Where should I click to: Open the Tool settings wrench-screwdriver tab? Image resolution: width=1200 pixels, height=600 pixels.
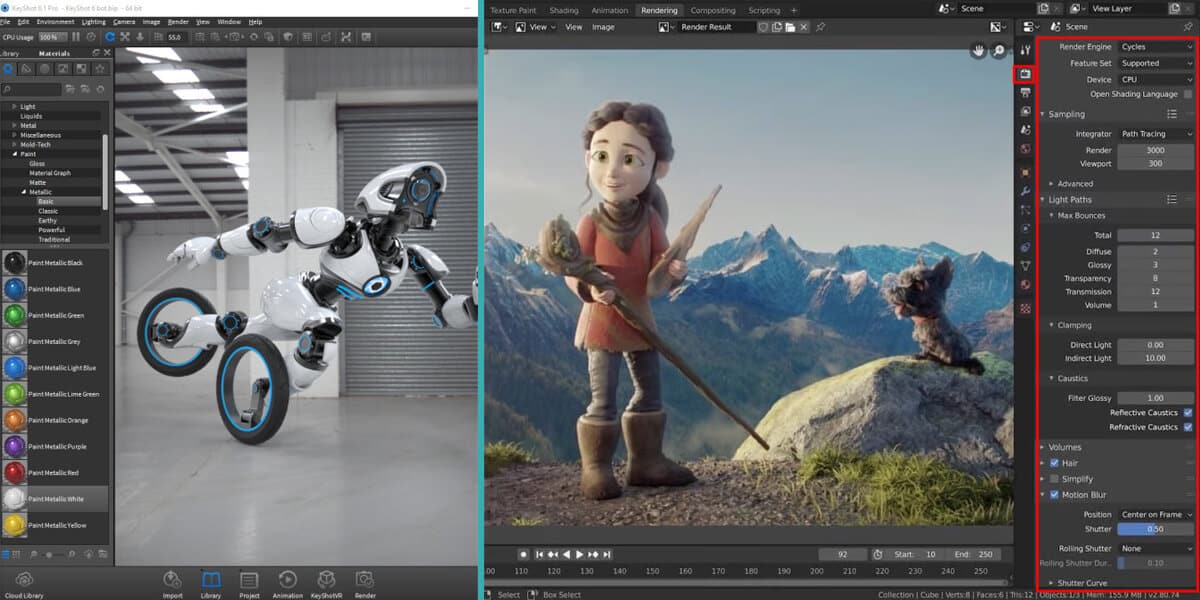(1025, 50)
